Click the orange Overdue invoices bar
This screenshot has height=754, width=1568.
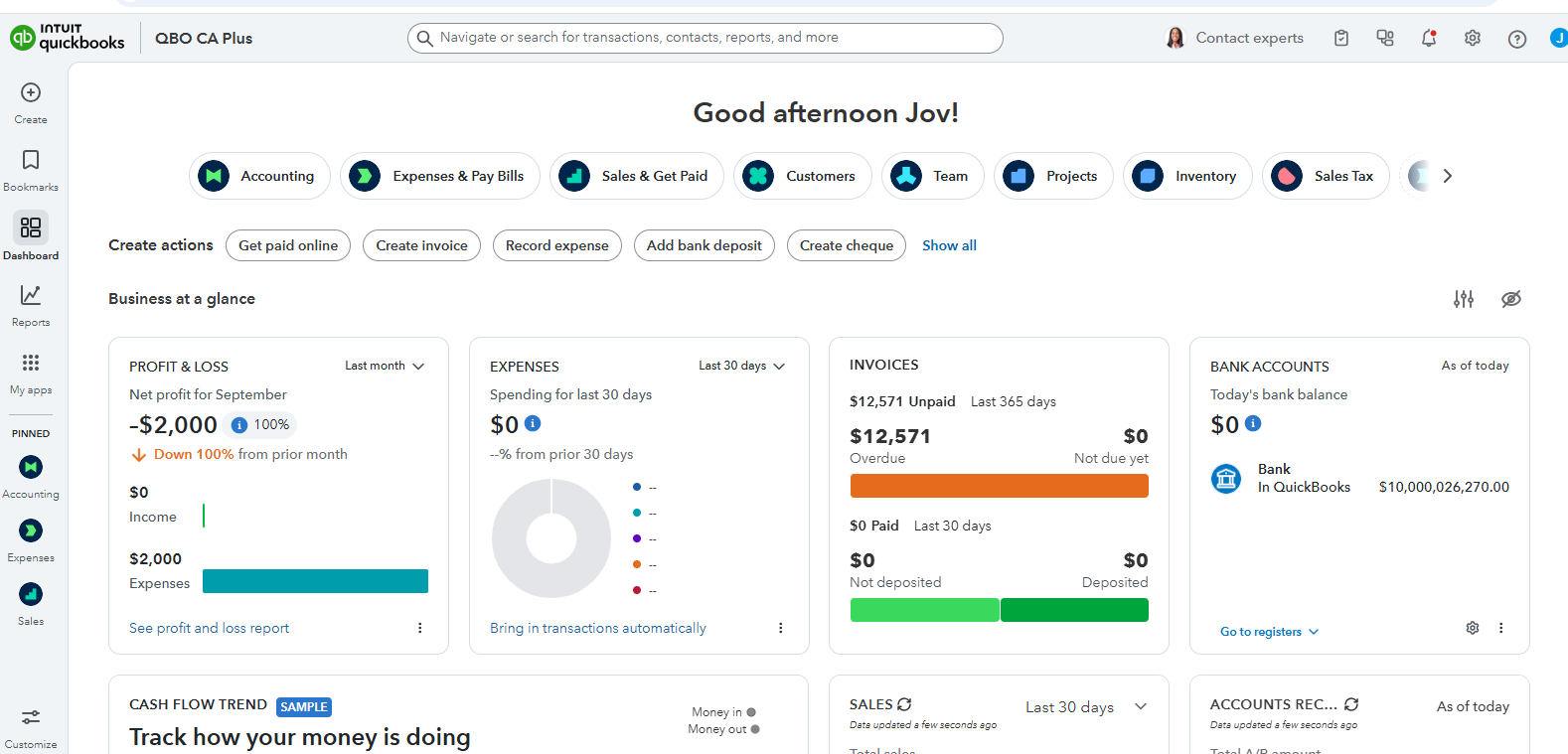[999, 486]
